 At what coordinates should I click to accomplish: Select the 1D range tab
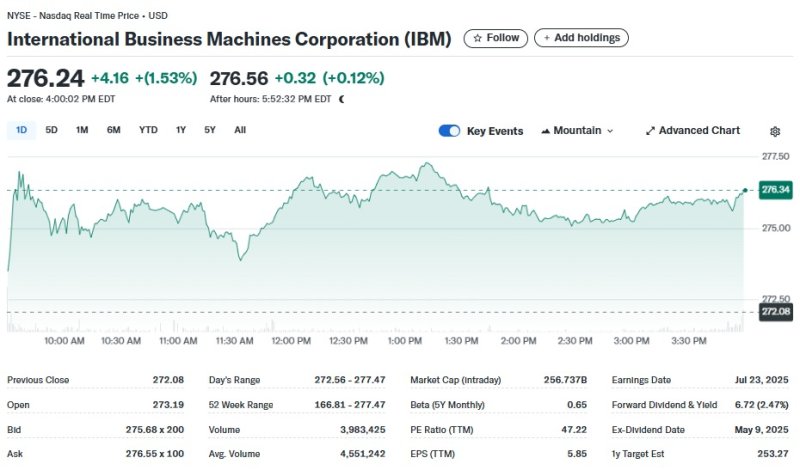tap(21, 130)
